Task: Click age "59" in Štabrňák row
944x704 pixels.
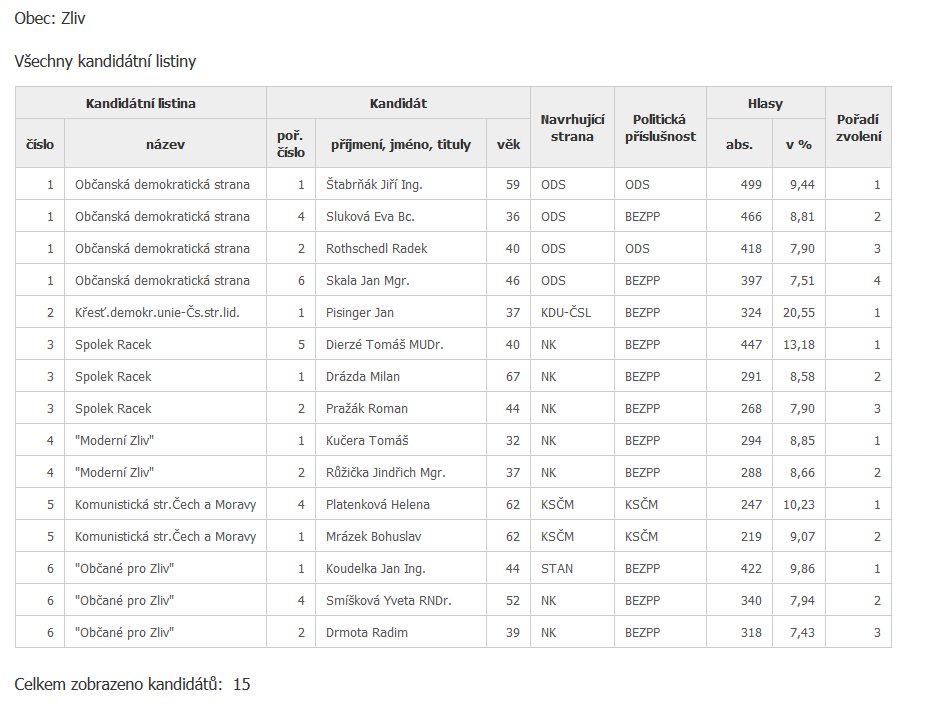Action: [x=512, y=184]
